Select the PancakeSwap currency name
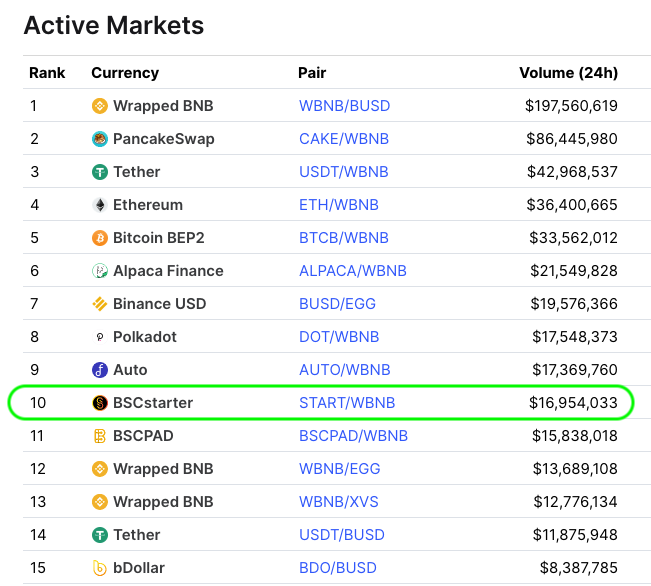 click(x=164, y=139)
